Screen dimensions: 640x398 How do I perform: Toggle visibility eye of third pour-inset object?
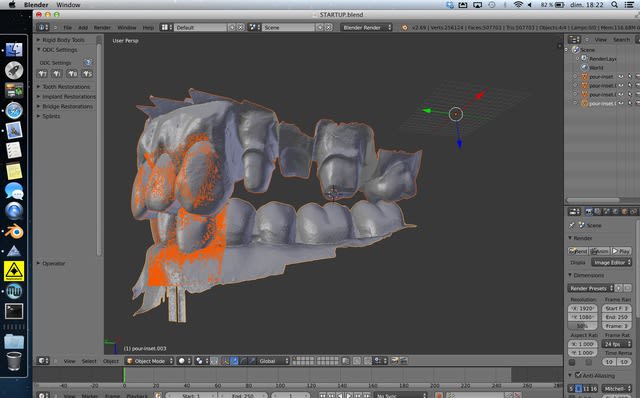[621, 94]
